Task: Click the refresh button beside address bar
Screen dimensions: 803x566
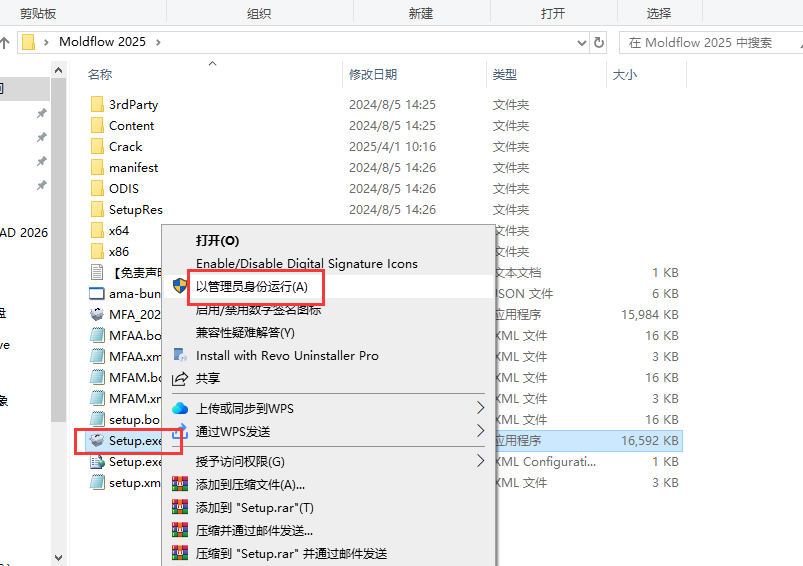Action: (x=599, y=43)
